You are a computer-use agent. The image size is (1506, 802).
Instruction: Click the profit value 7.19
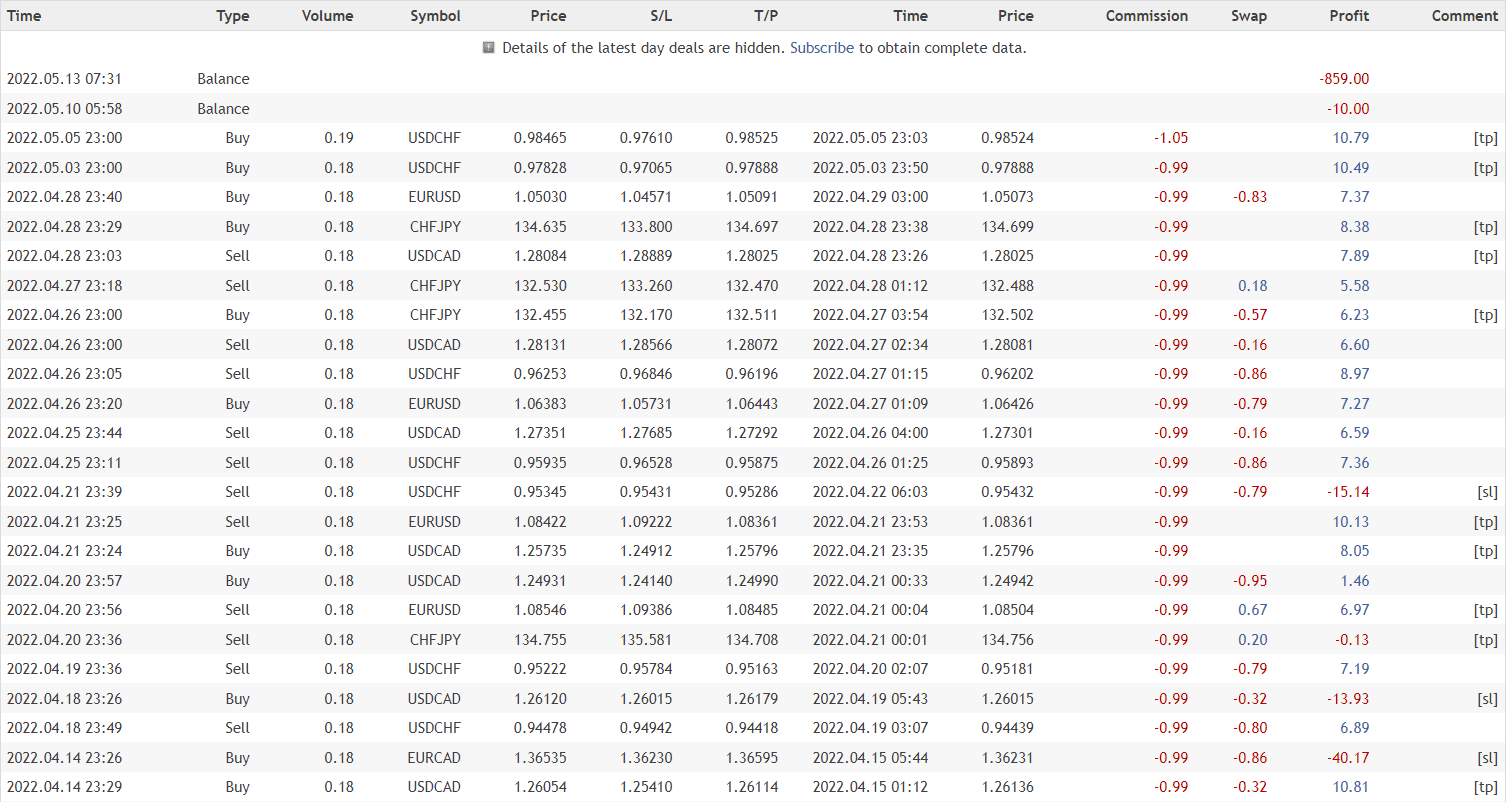[1355, 669]
